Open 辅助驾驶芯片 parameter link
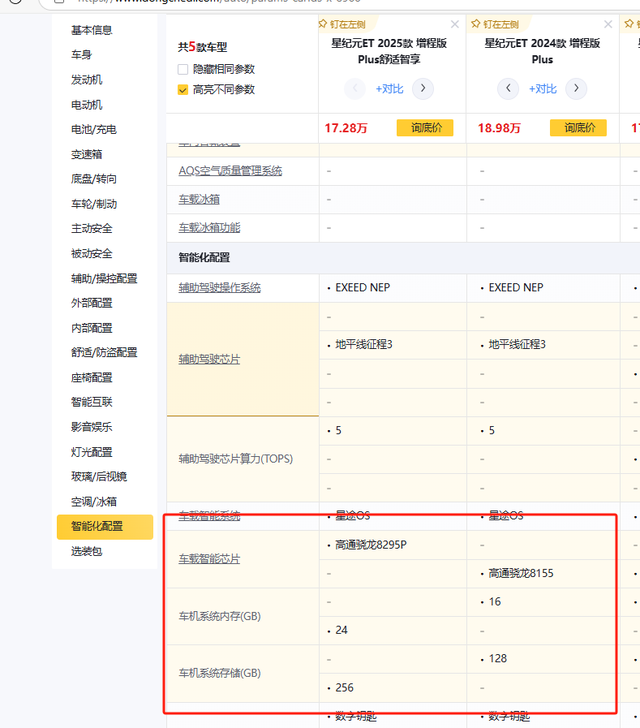The height and width of the screenshot is (728, 640). click(209, 359)
